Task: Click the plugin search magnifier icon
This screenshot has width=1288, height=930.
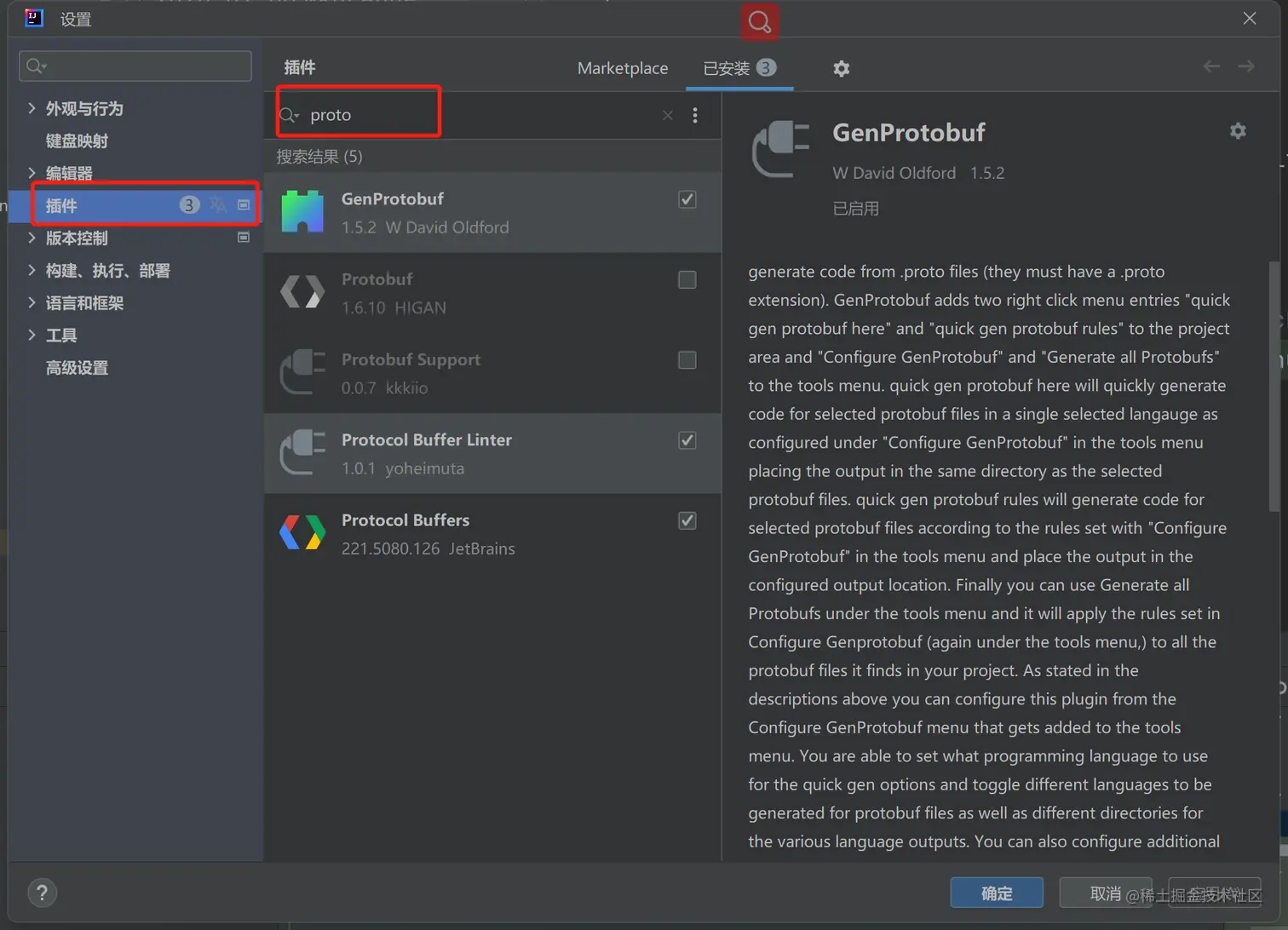Action: [x=289, y=115]
